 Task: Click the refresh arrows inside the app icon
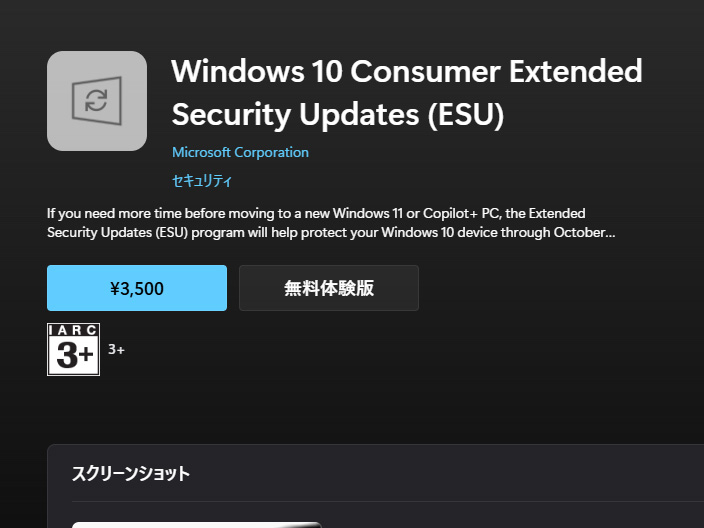tap(97, 101)
